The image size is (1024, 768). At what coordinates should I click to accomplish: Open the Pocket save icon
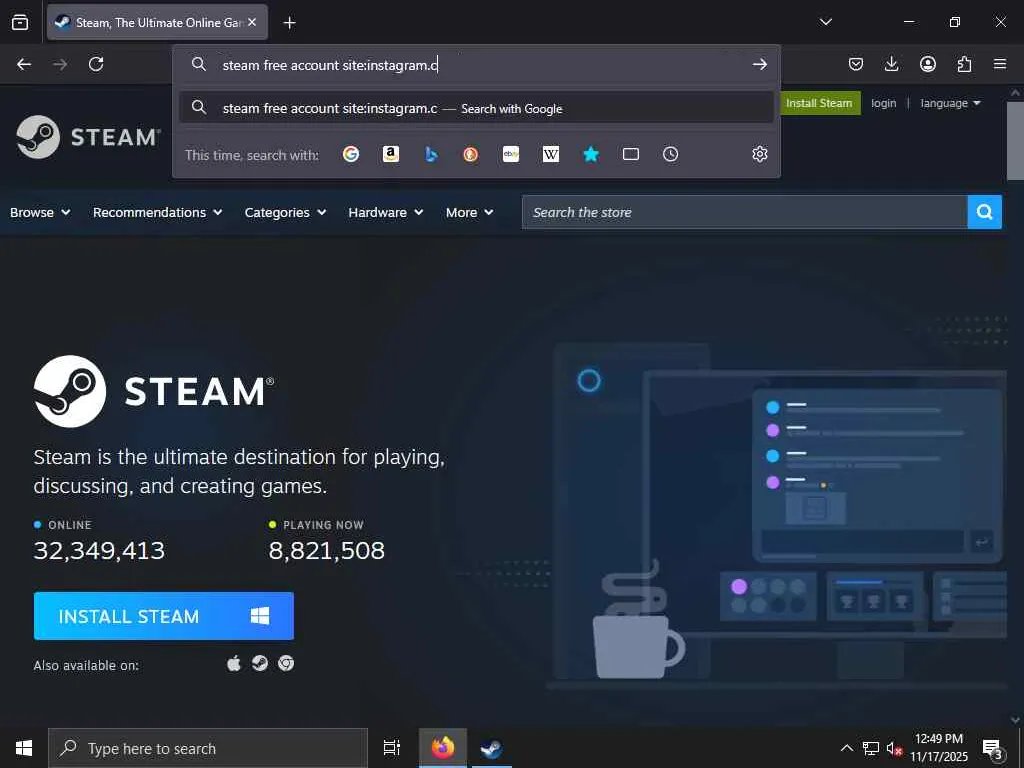pos(856,64)
